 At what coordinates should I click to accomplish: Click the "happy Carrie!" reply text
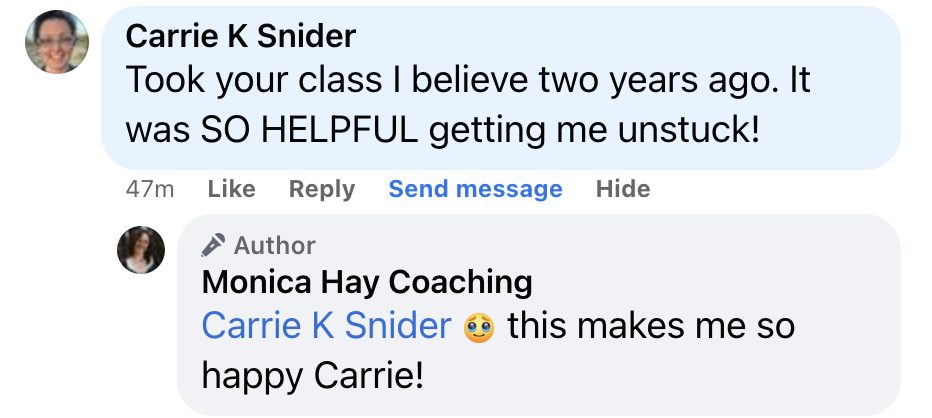312,374
